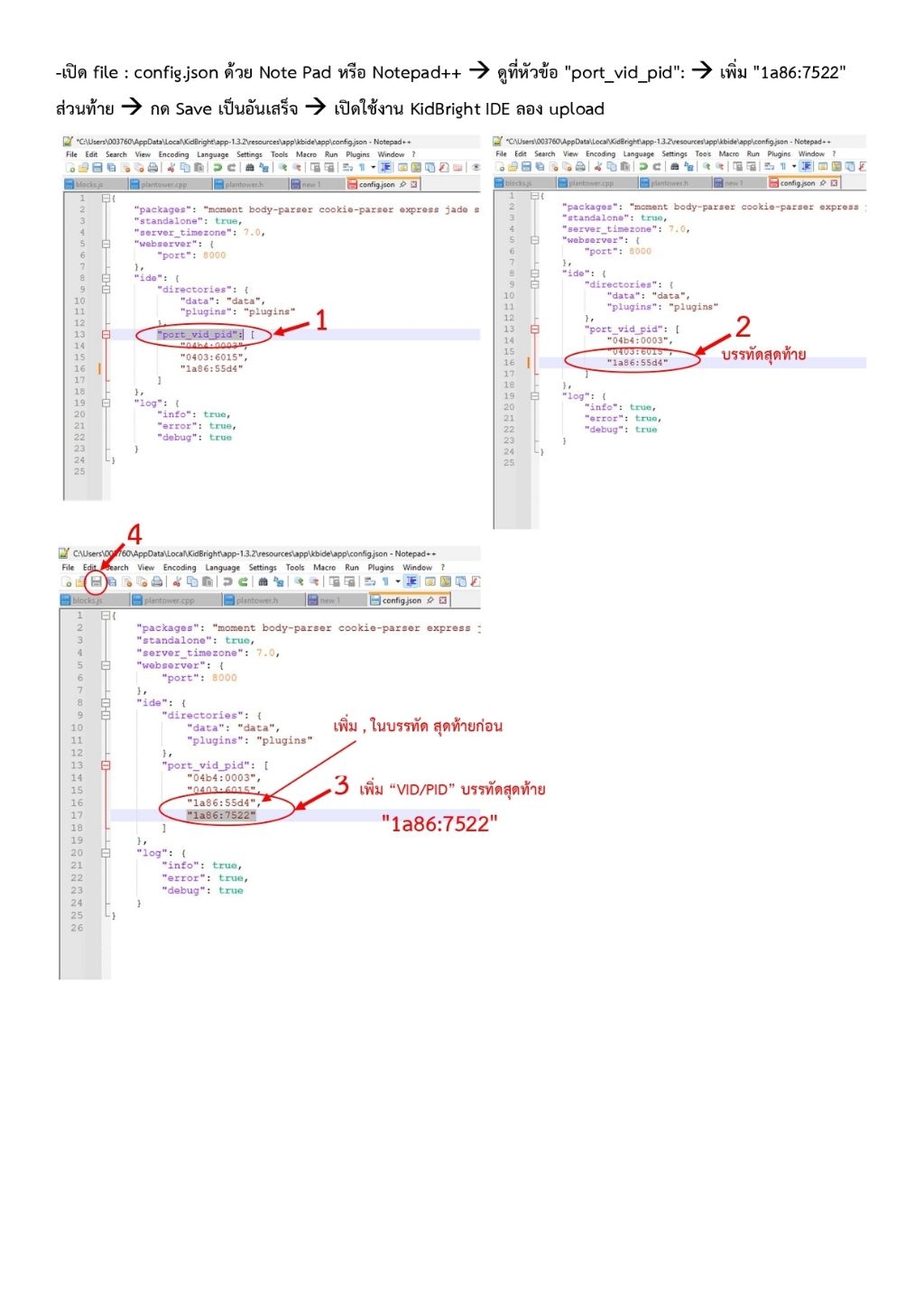Collapse the directories fold at line 9, top-right window
The image size is (924, 1307).
(x=534, y=284)
